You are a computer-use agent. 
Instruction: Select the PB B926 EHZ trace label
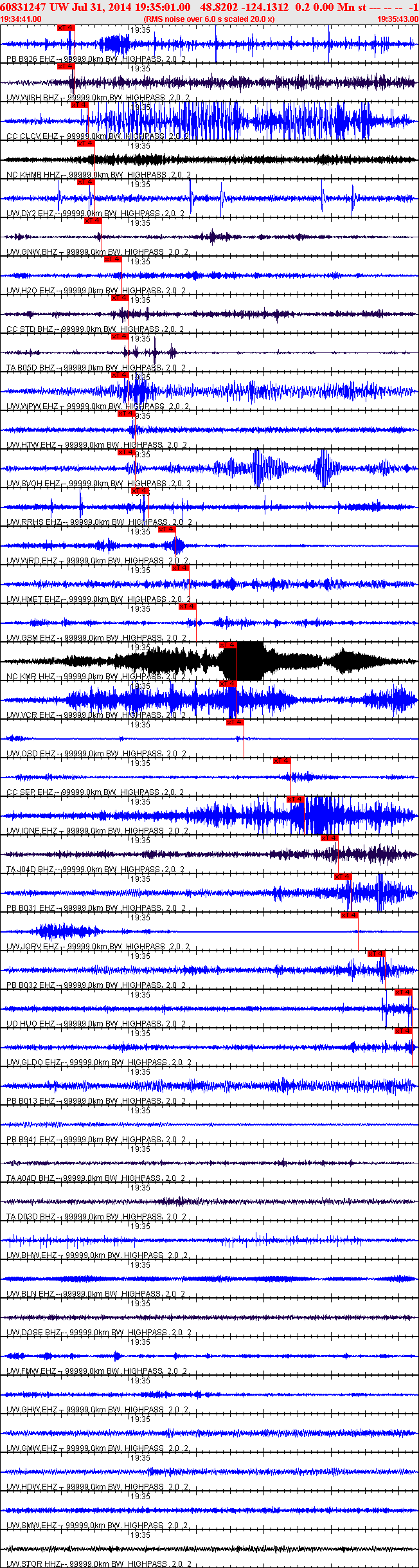coord(96,59)
